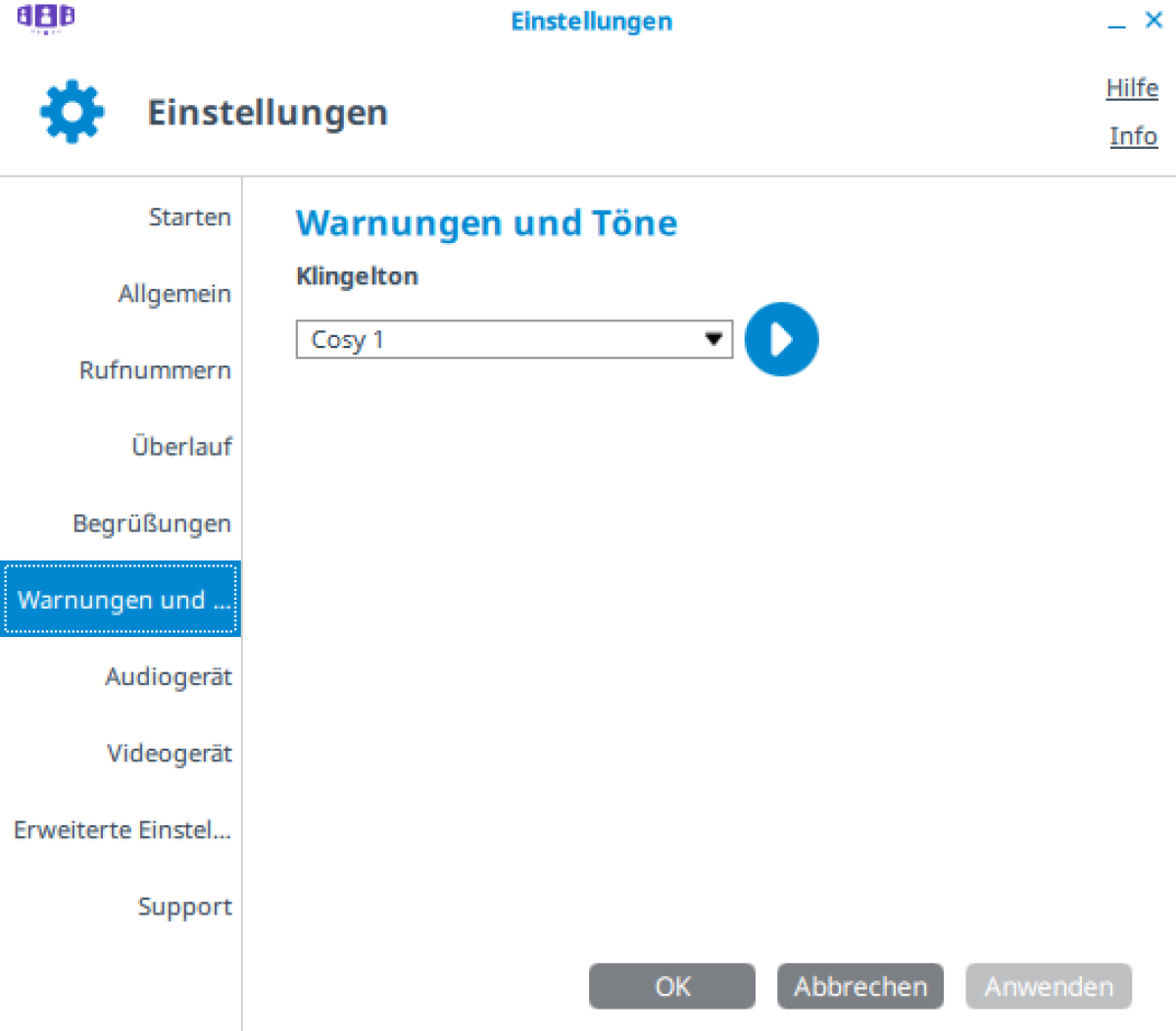Click the Cosy 1 ringtone combo box
The height and width of the screenshot is (1031, 1176).
498,339
